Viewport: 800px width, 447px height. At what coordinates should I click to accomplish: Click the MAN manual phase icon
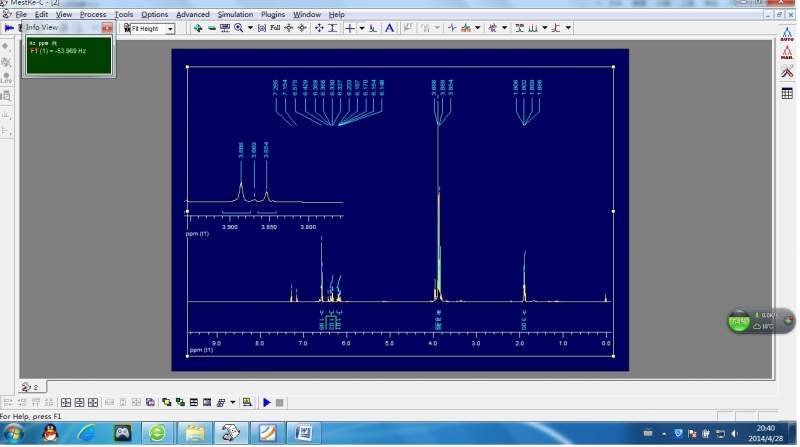pyautogui.click(x=787, y=53)
